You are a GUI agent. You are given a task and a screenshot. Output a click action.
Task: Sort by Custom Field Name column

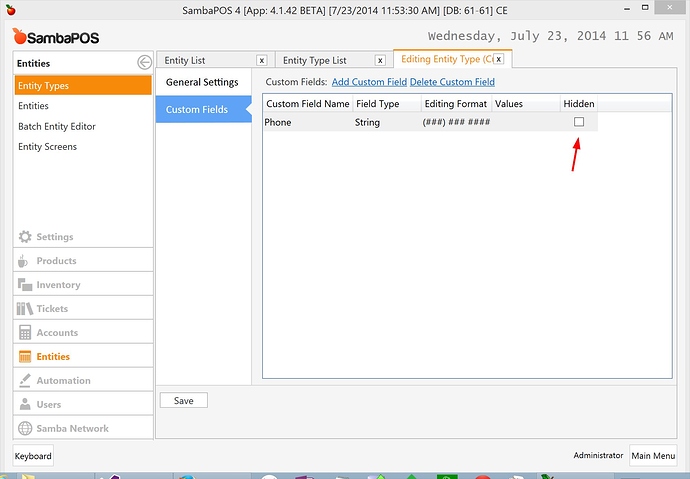(308, 104)
